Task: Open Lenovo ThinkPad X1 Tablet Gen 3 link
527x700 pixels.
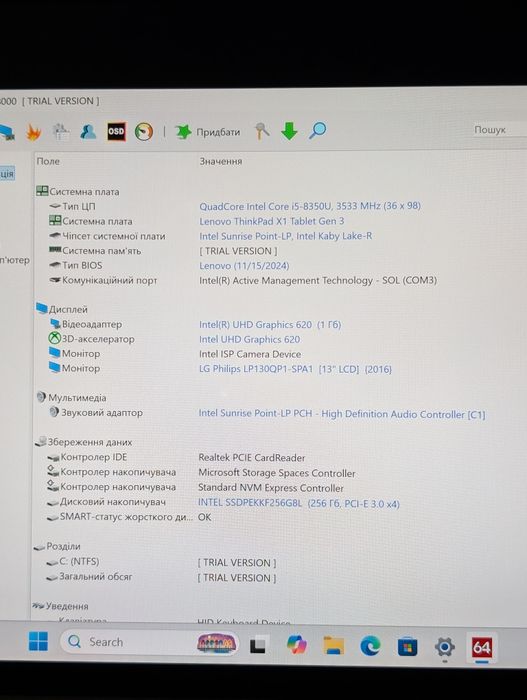Action: [x=272, y=221]
